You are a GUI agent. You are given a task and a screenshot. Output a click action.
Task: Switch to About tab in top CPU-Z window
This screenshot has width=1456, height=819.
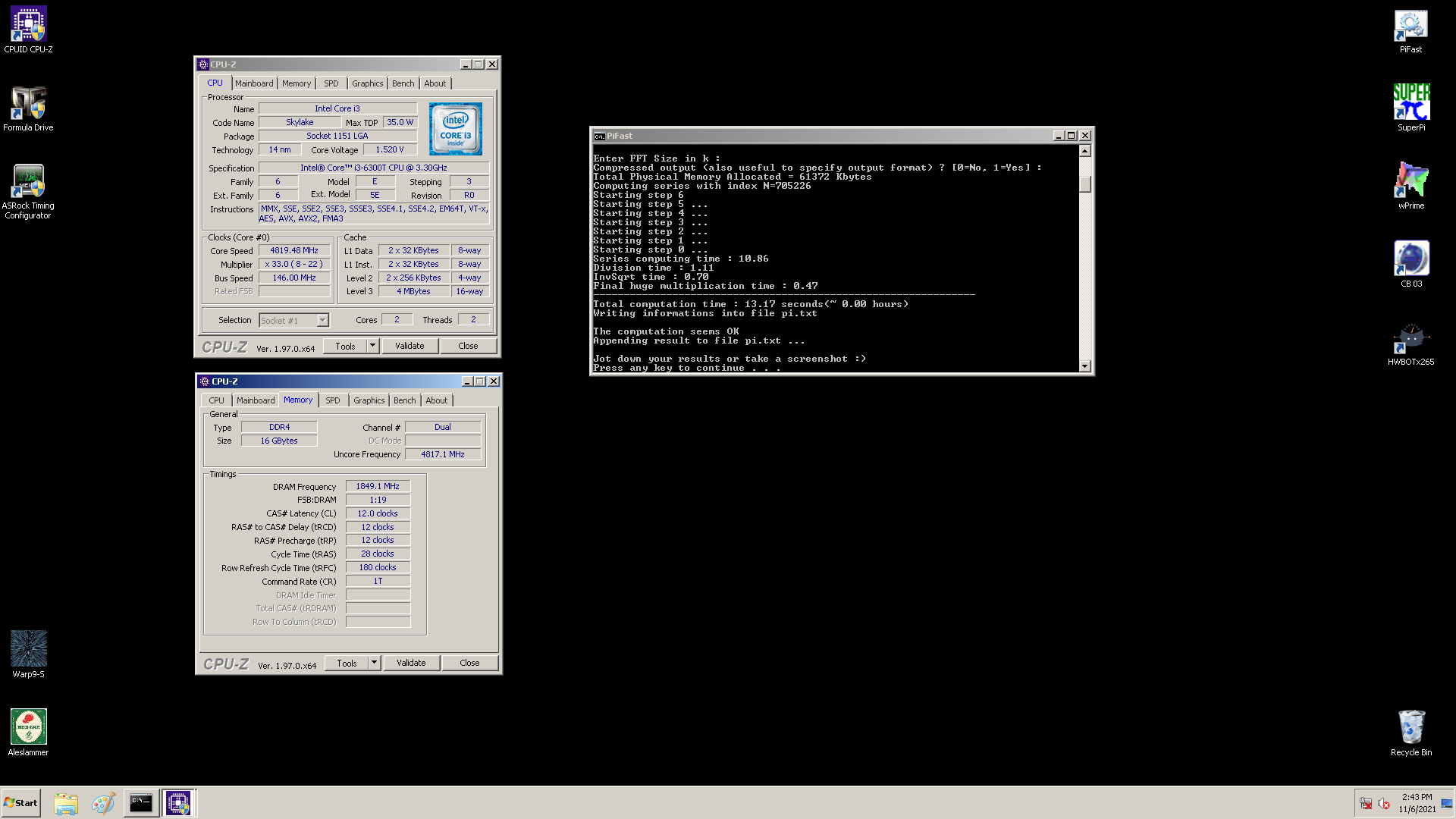pos(435,83)
